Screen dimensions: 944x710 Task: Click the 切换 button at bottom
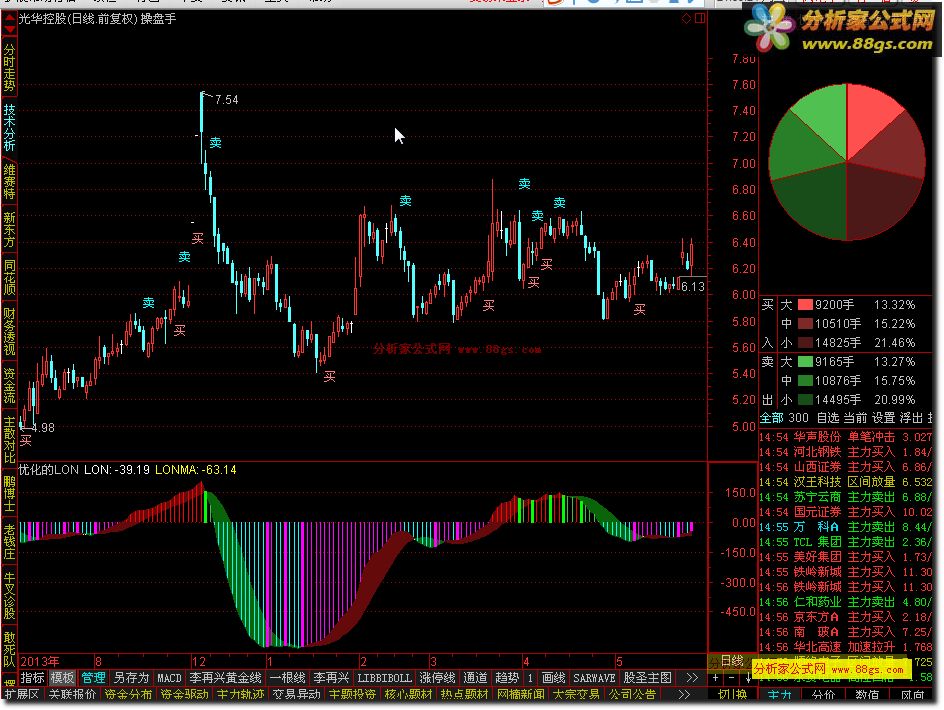coord(732,694)
